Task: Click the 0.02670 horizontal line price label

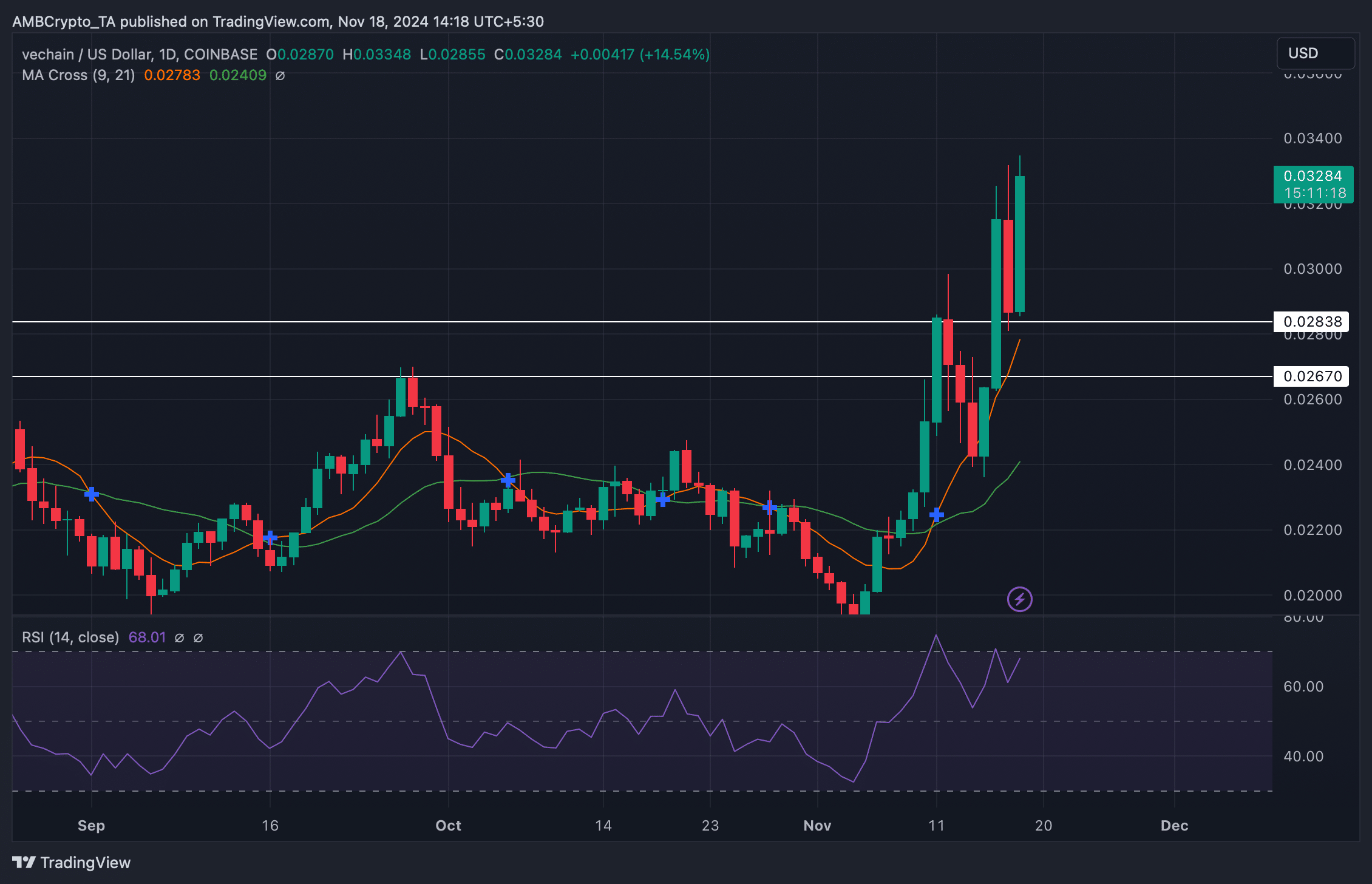Action: click(1311, 376)
